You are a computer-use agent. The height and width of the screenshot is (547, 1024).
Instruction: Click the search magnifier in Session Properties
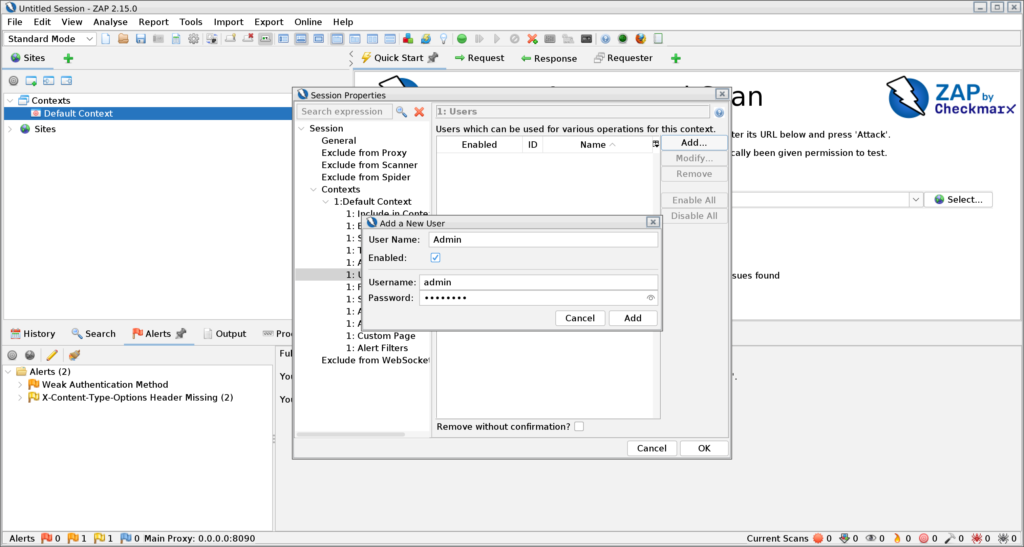tap(402, 112)
